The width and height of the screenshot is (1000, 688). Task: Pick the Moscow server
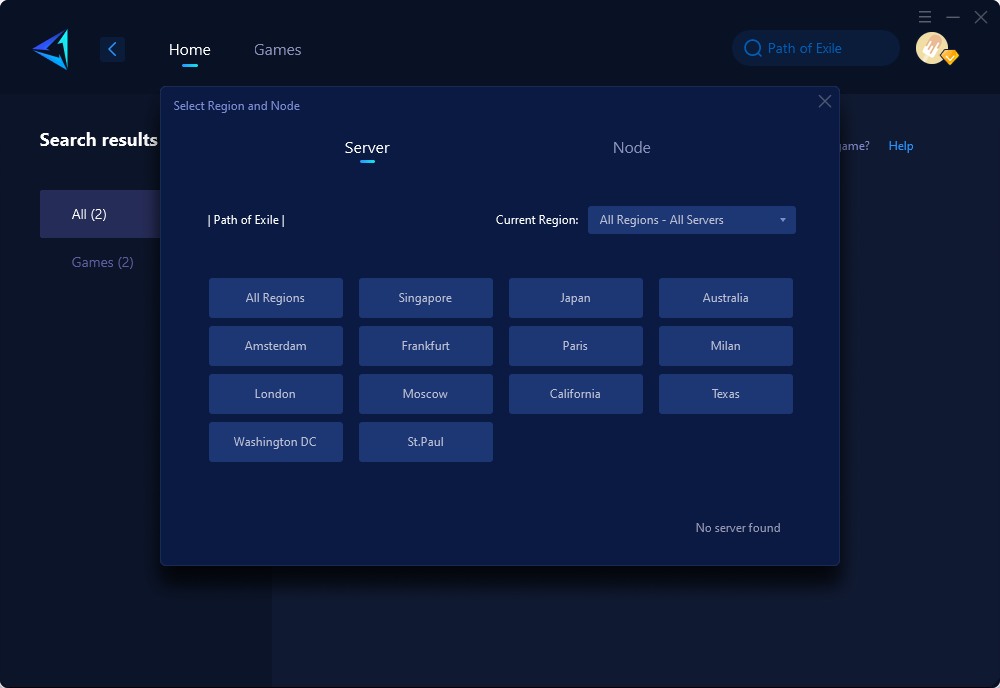click(425, 394)
